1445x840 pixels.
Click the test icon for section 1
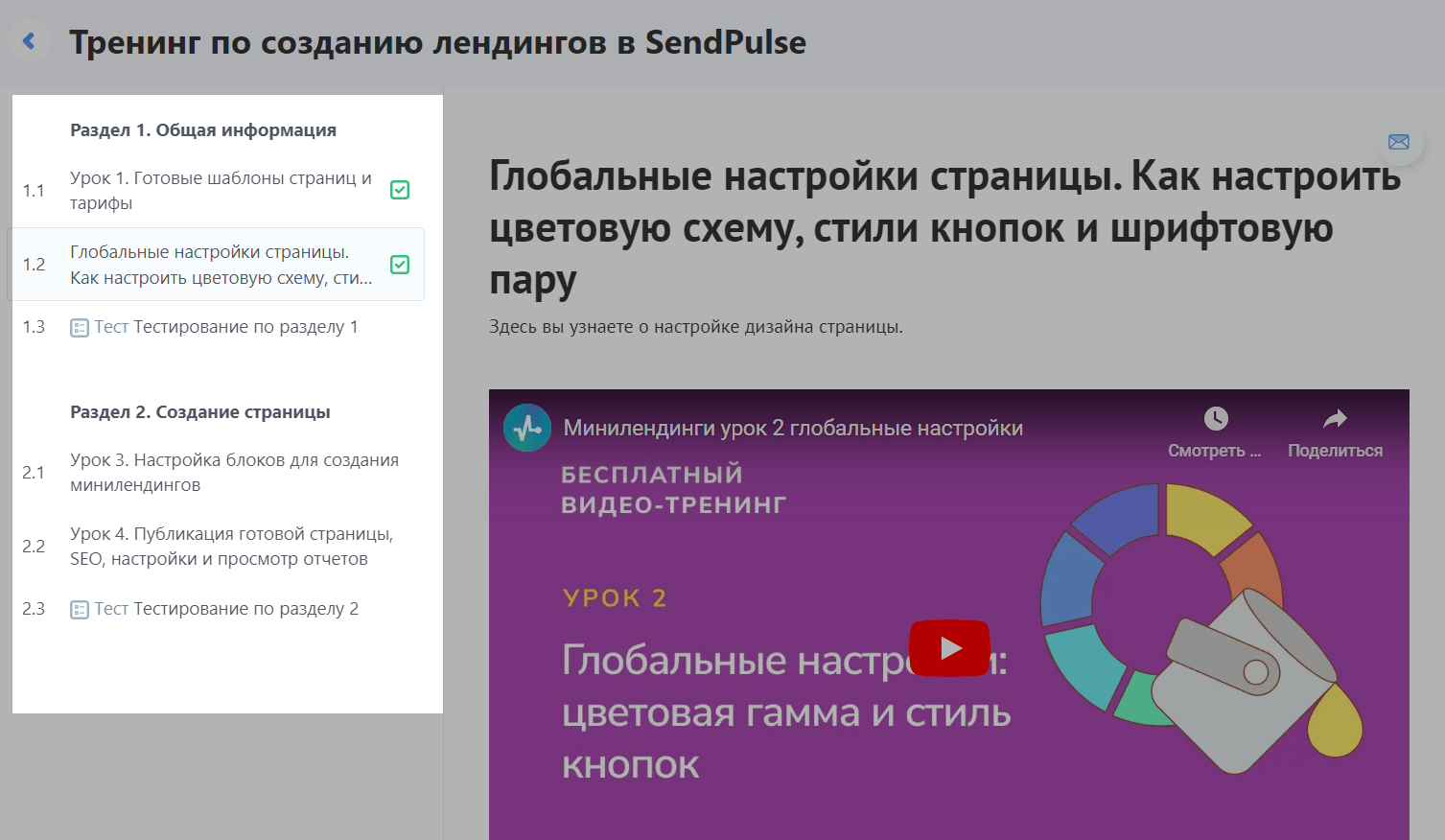pos(80,328)
